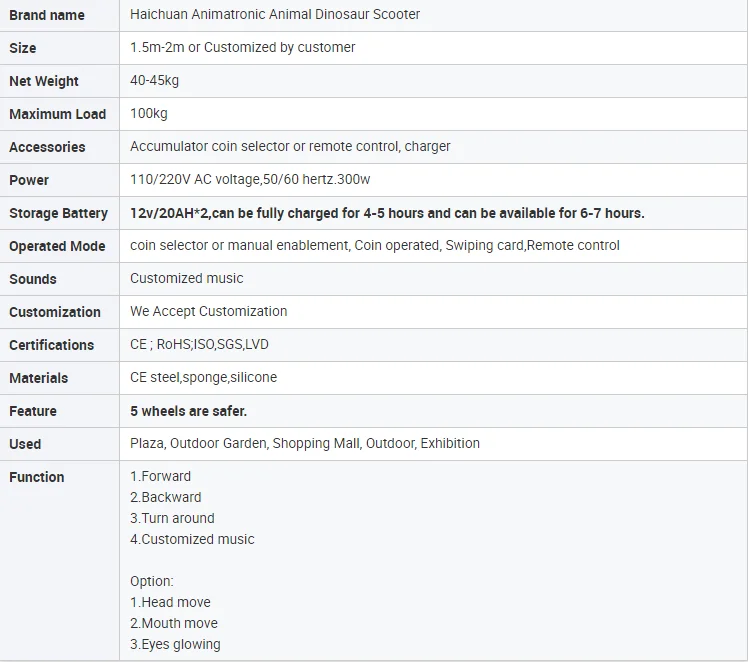Click '4.Customized music' function item

tap(192, 539)
